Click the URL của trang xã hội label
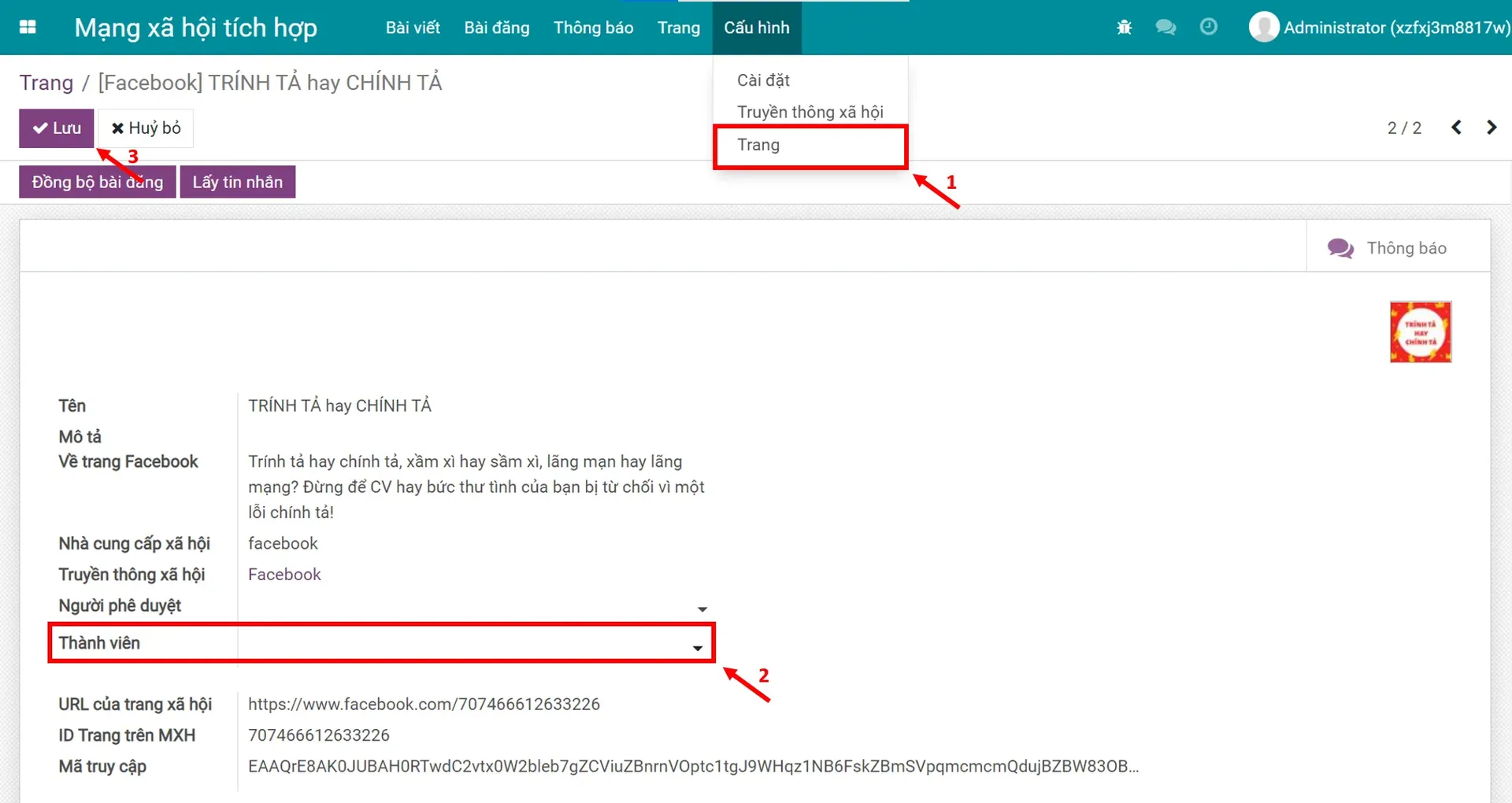1512x803 pixels. point(135,704)
